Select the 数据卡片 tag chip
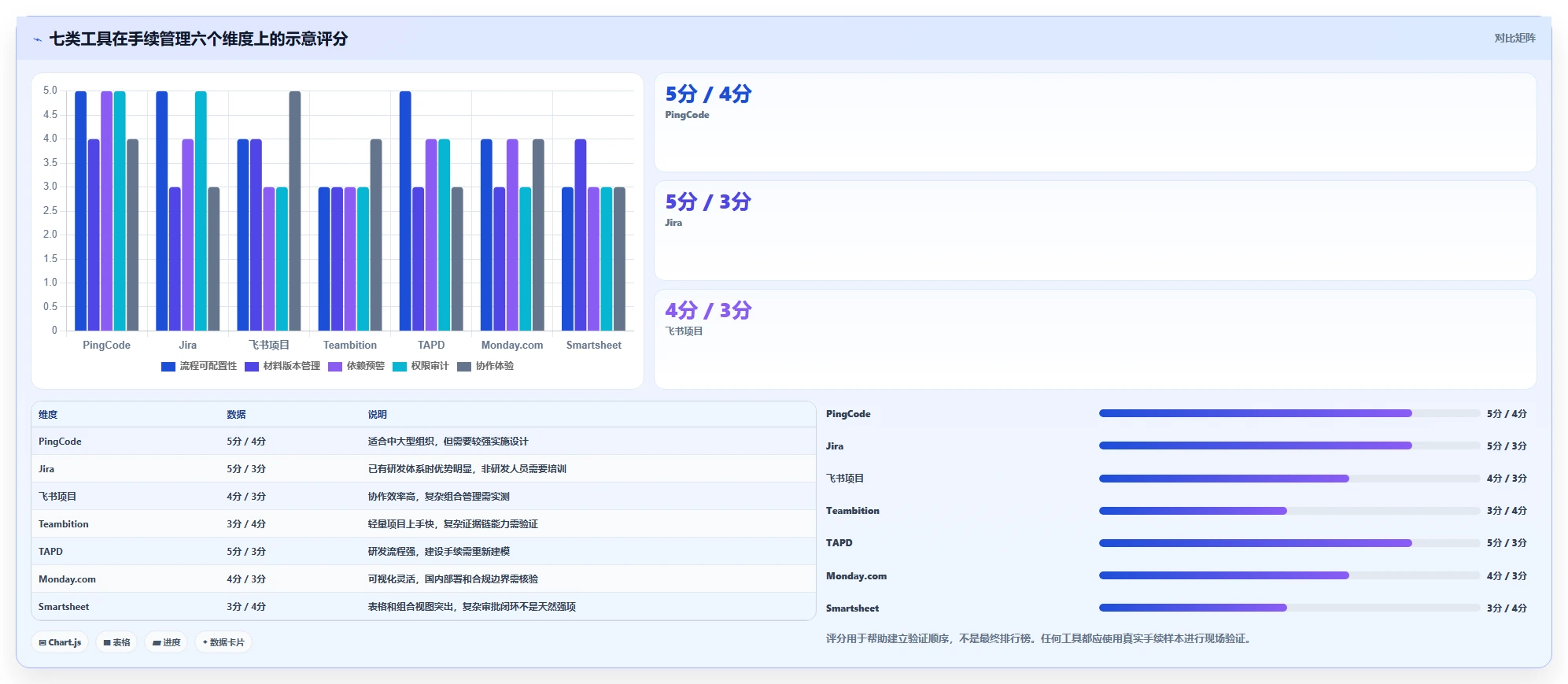The height and width of the screenshot is (684, 1568). pos(223,642)
